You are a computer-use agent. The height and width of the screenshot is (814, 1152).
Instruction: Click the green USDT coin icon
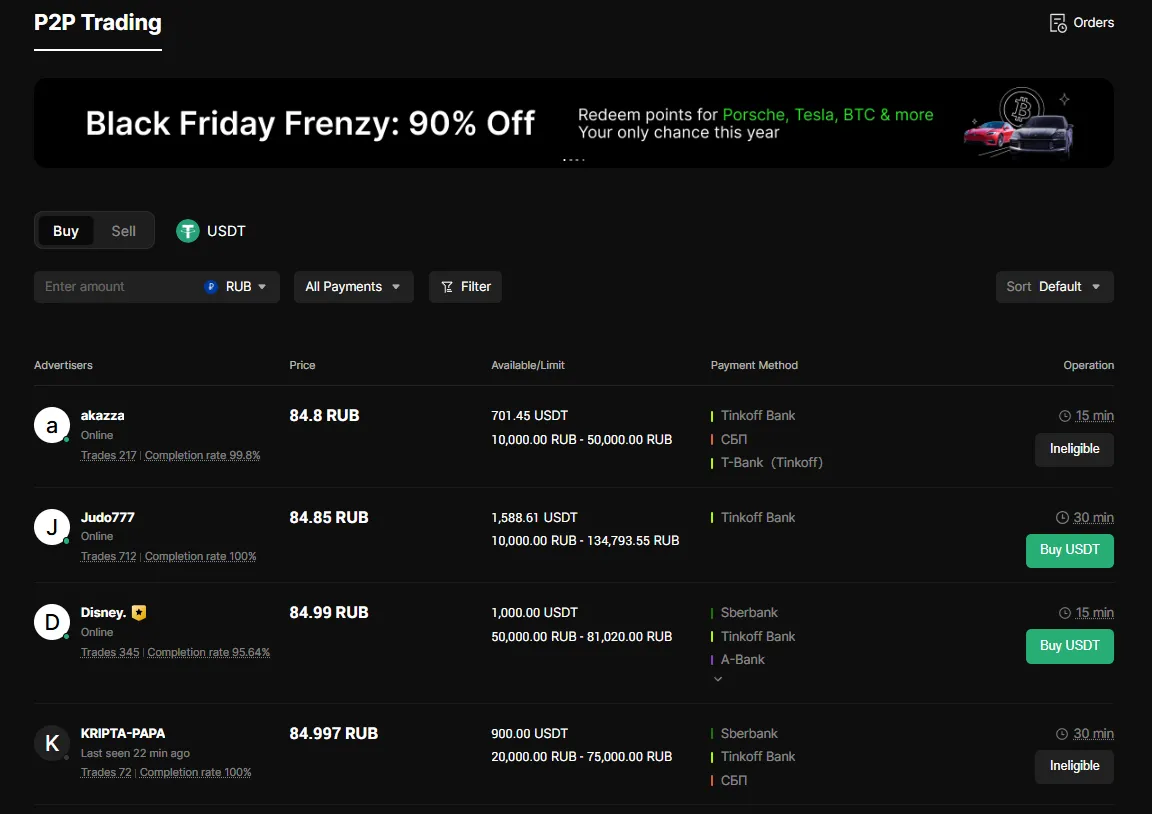click(x=187, y=230)
